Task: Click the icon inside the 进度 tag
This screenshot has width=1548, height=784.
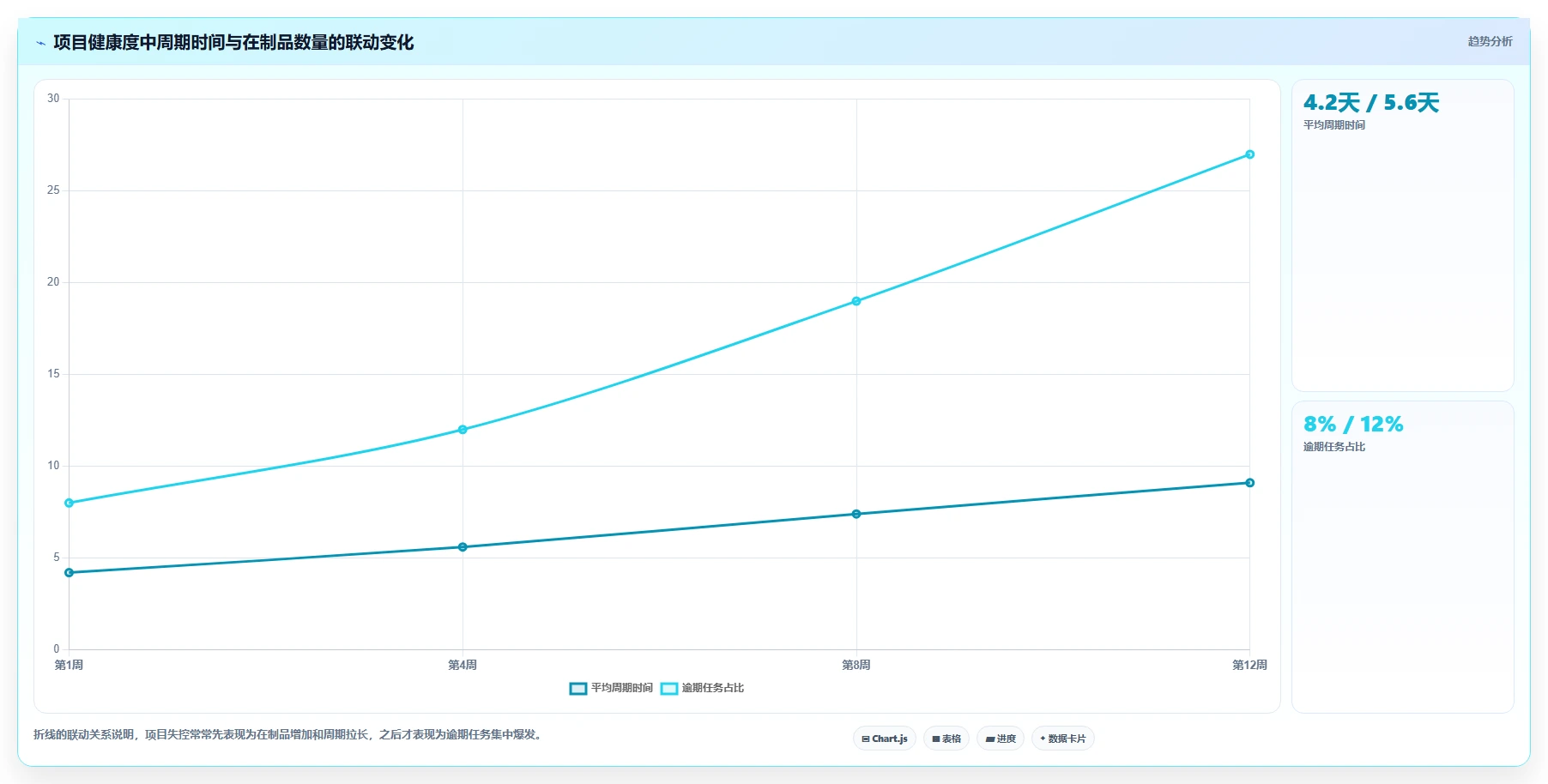Action: (989, 739)
